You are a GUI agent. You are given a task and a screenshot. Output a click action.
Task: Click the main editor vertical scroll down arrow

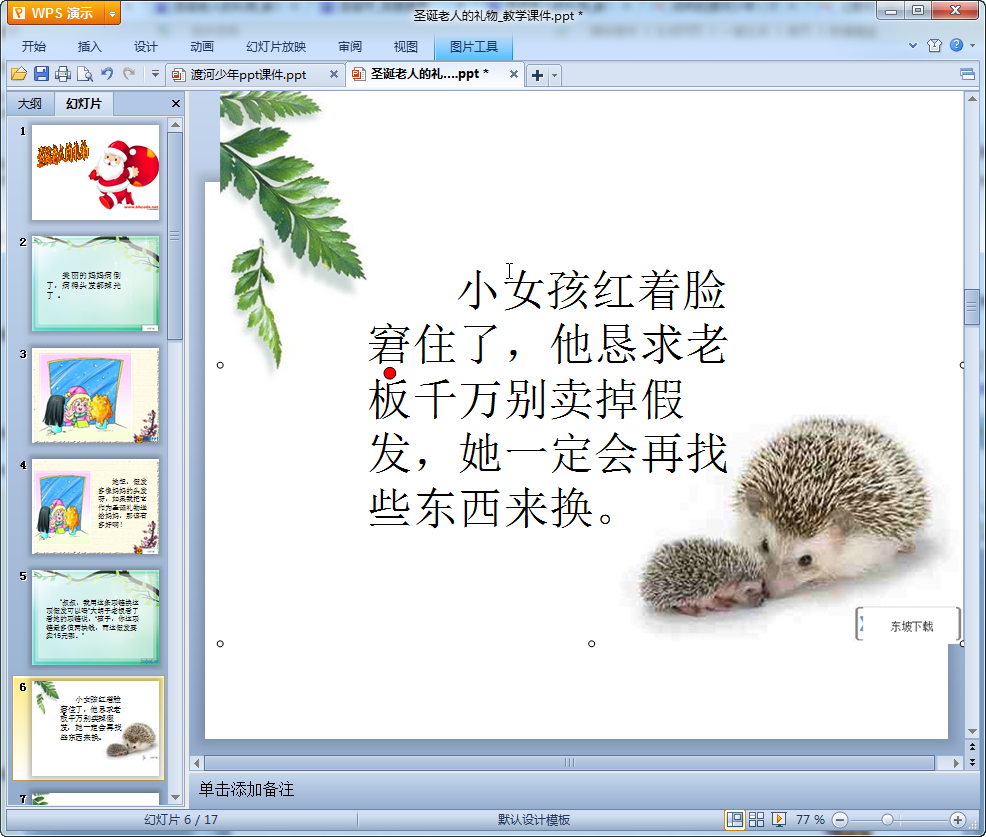click(x=972, y=731)
